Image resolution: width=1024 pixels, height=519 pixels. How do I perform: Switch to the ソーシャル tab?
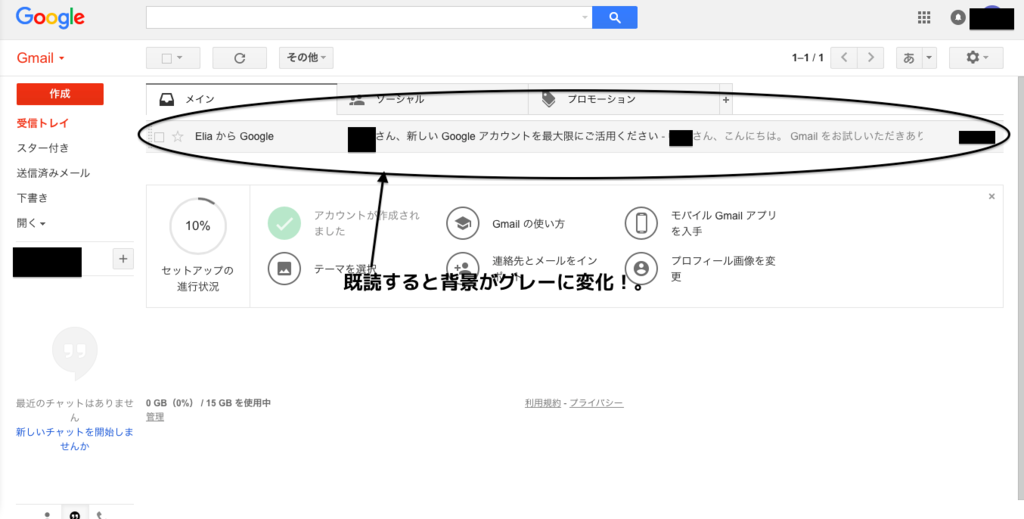[x=432, y=99]
